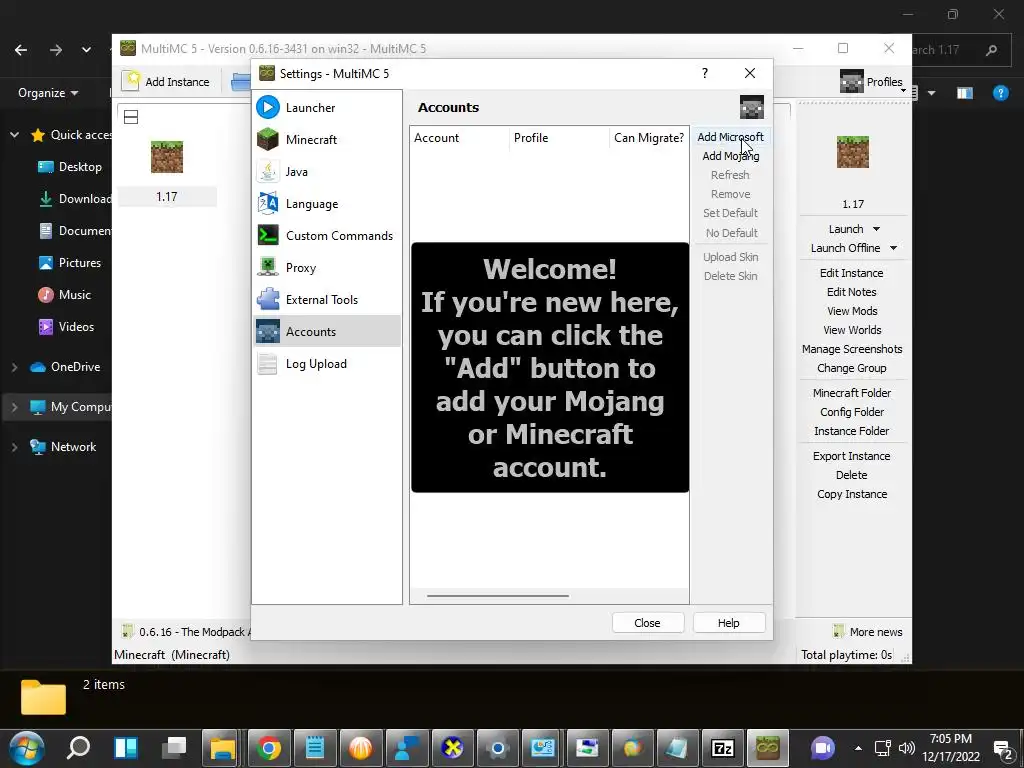Viewport: 1024px width, 768px height.
Task: Open the Launch dropdown arrow
Action: click(876, 229)
